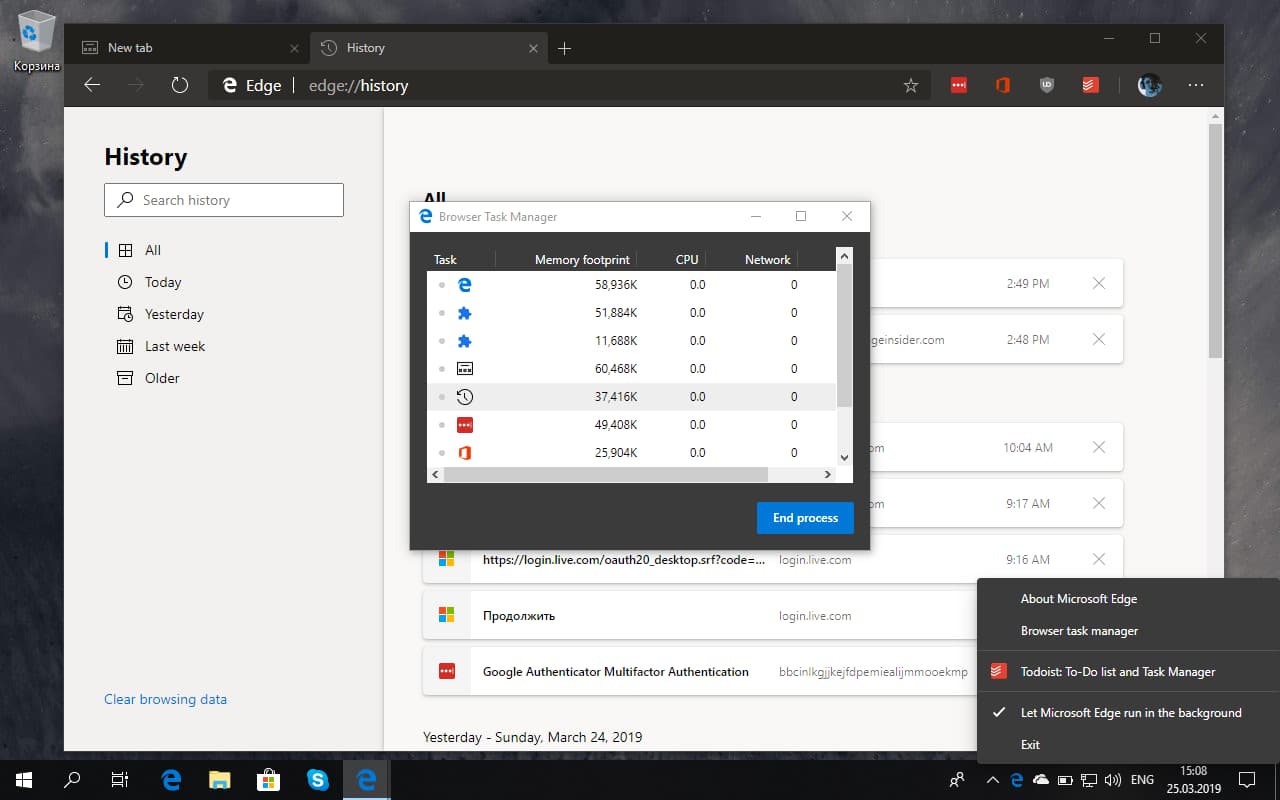The width and height of the screenshot is (1280, 800).
Task: Click the End process button
Action: coord(805,518)
